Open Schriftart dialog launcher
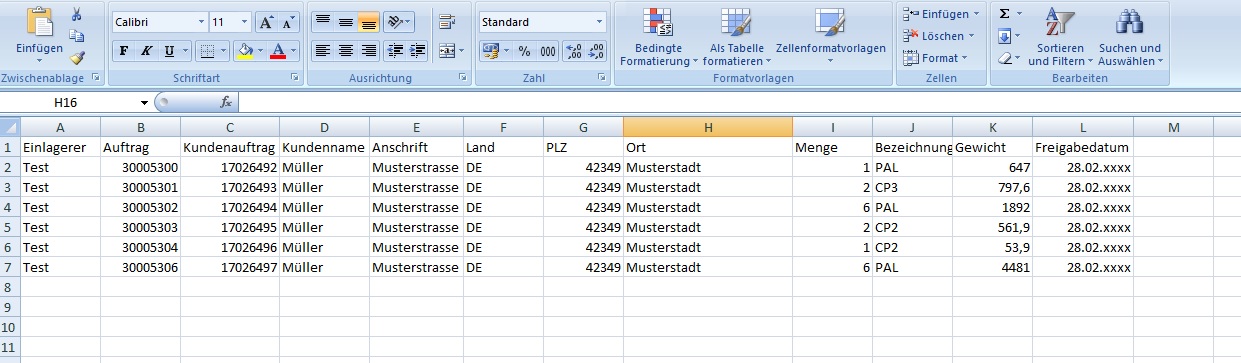 click(295, 78)
